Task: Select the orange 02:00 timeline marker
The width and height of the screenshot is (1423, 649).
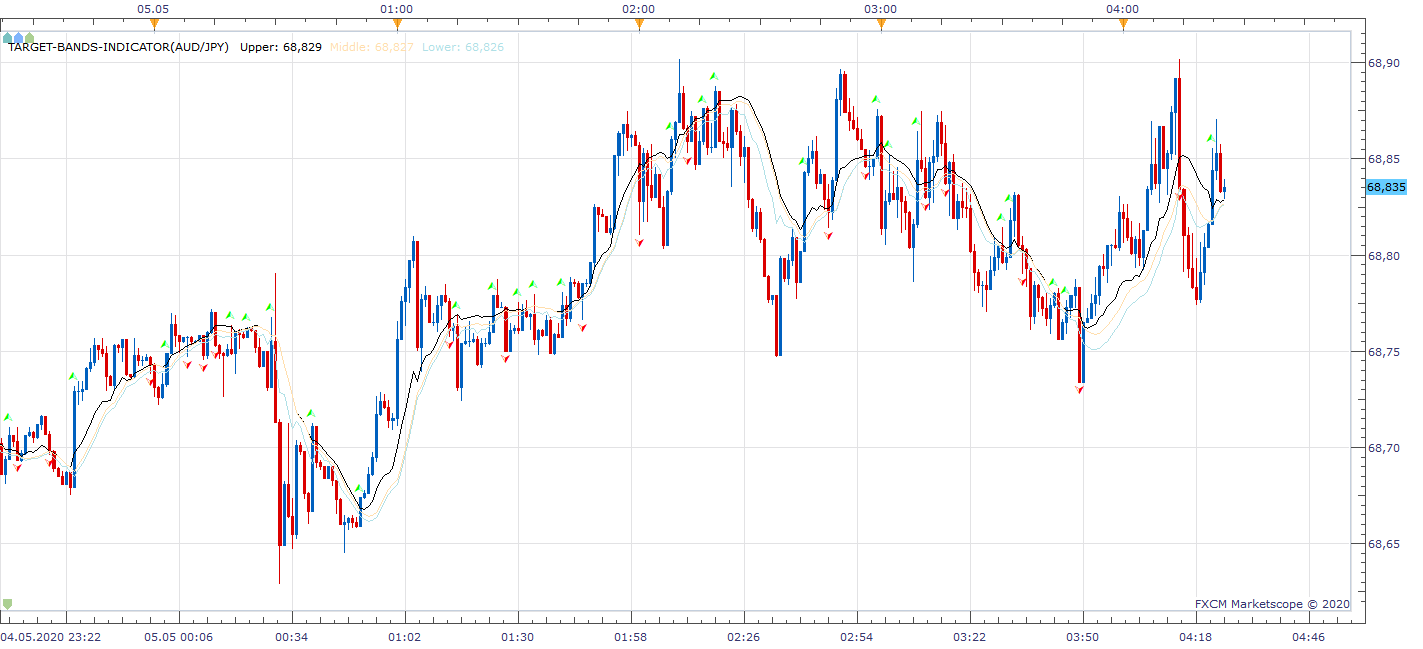Action: [x=639, y=23]
